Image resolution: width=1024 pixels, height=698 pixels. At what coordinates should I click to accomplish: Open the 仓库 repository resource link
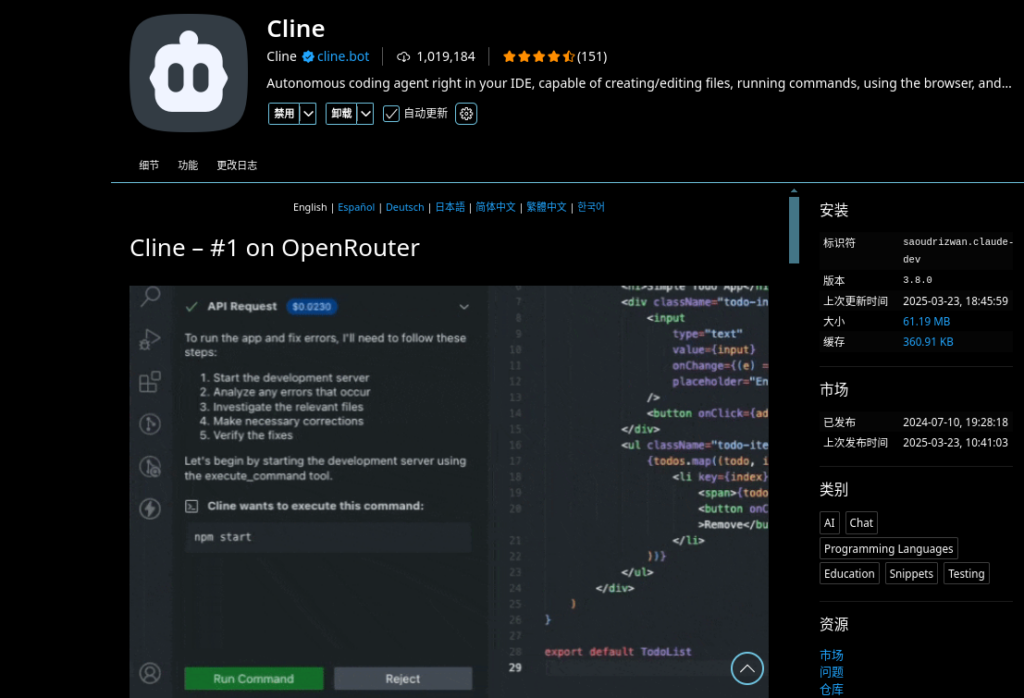point(831,690)
